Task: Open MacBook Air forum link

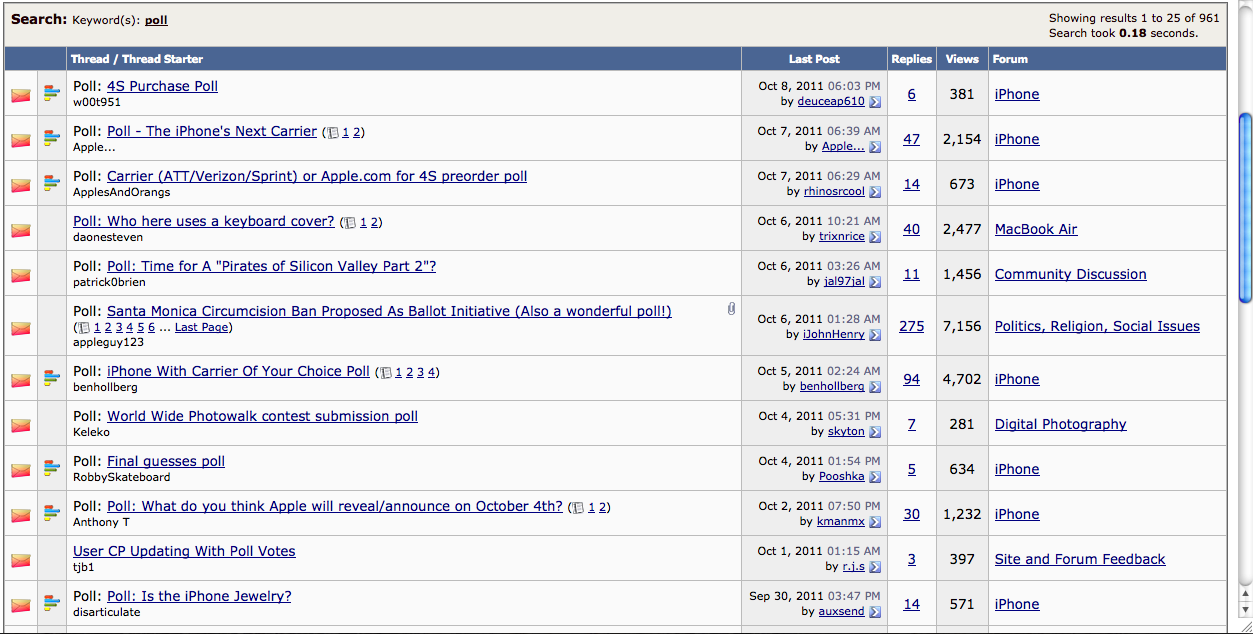Action: pos(1036,229)
